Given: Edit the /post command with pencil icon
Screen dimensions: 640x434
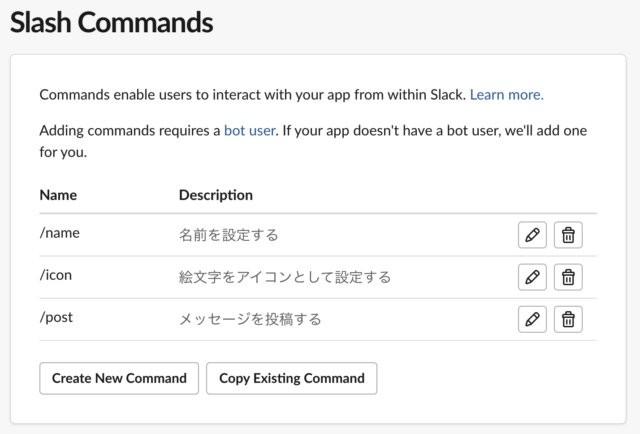Looking at the screenshot, I should click(532, 319).
